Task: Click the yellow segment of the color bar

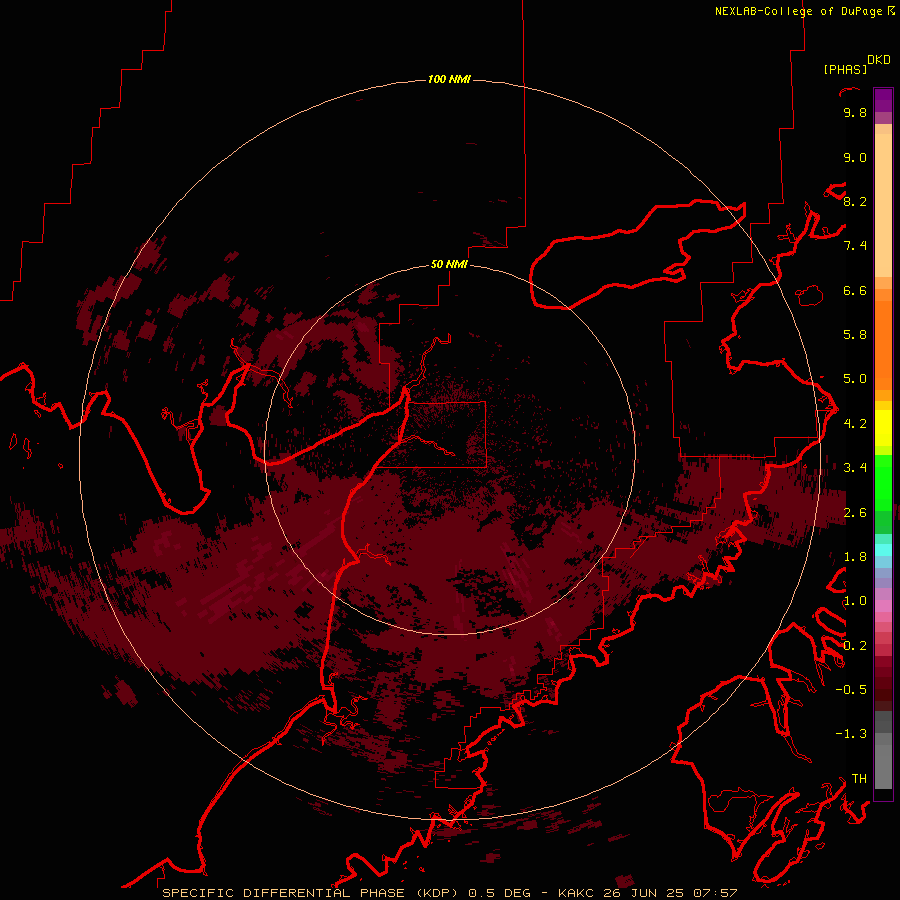Action: pyautogui.click(x=883, y=428)
